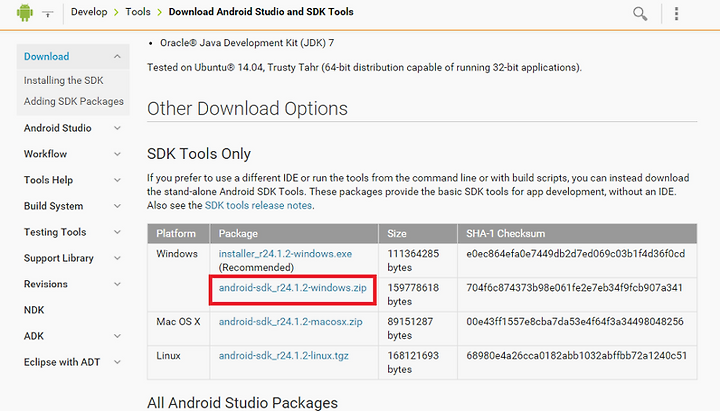This screenshot has height=411, width=720.
Task: Expand the Tools Help chevron
Action: point(117,180)
